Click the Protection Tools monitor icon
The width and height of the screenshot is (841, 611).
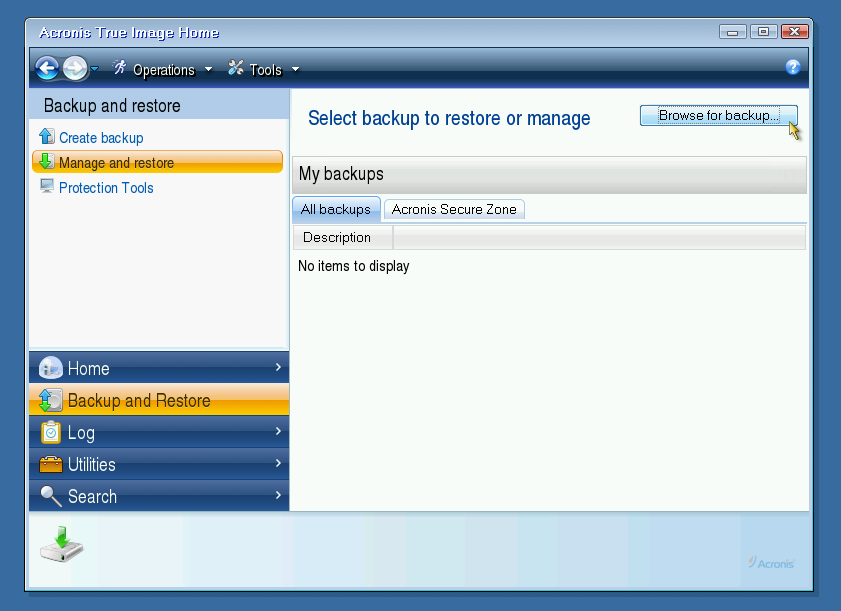tap(47, 187)
